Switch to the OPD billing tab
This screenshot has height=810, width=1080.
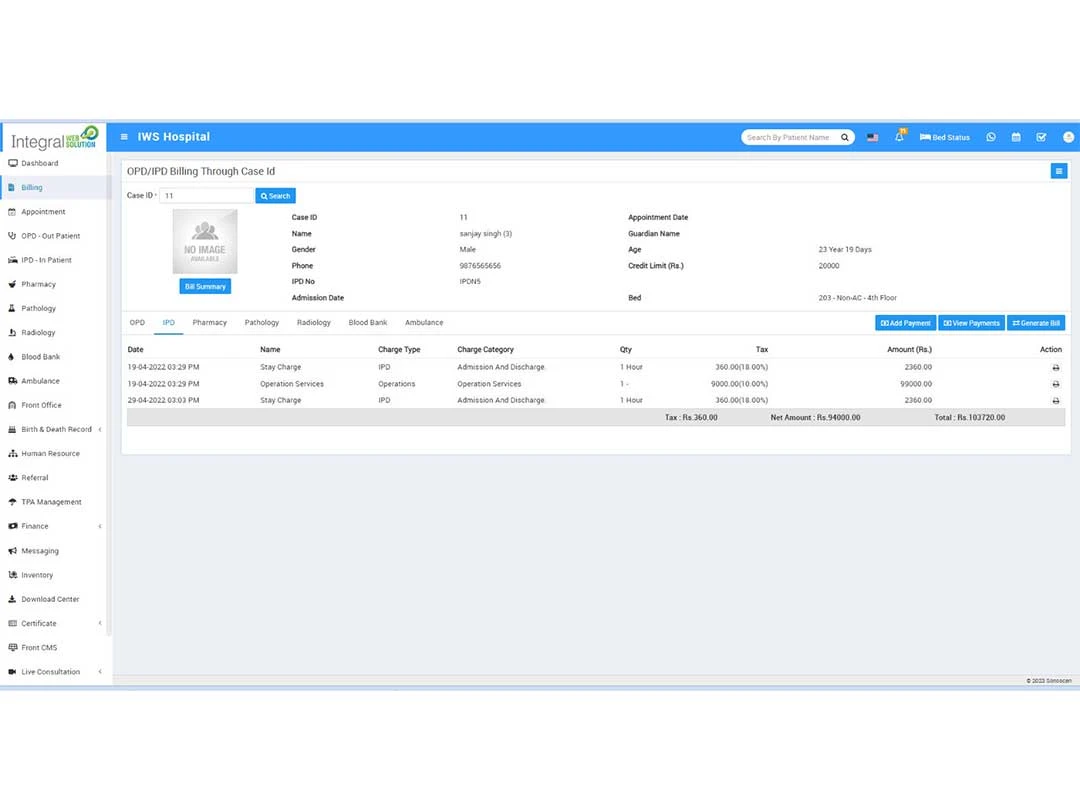pyautogui.click(x=137, y=322)
